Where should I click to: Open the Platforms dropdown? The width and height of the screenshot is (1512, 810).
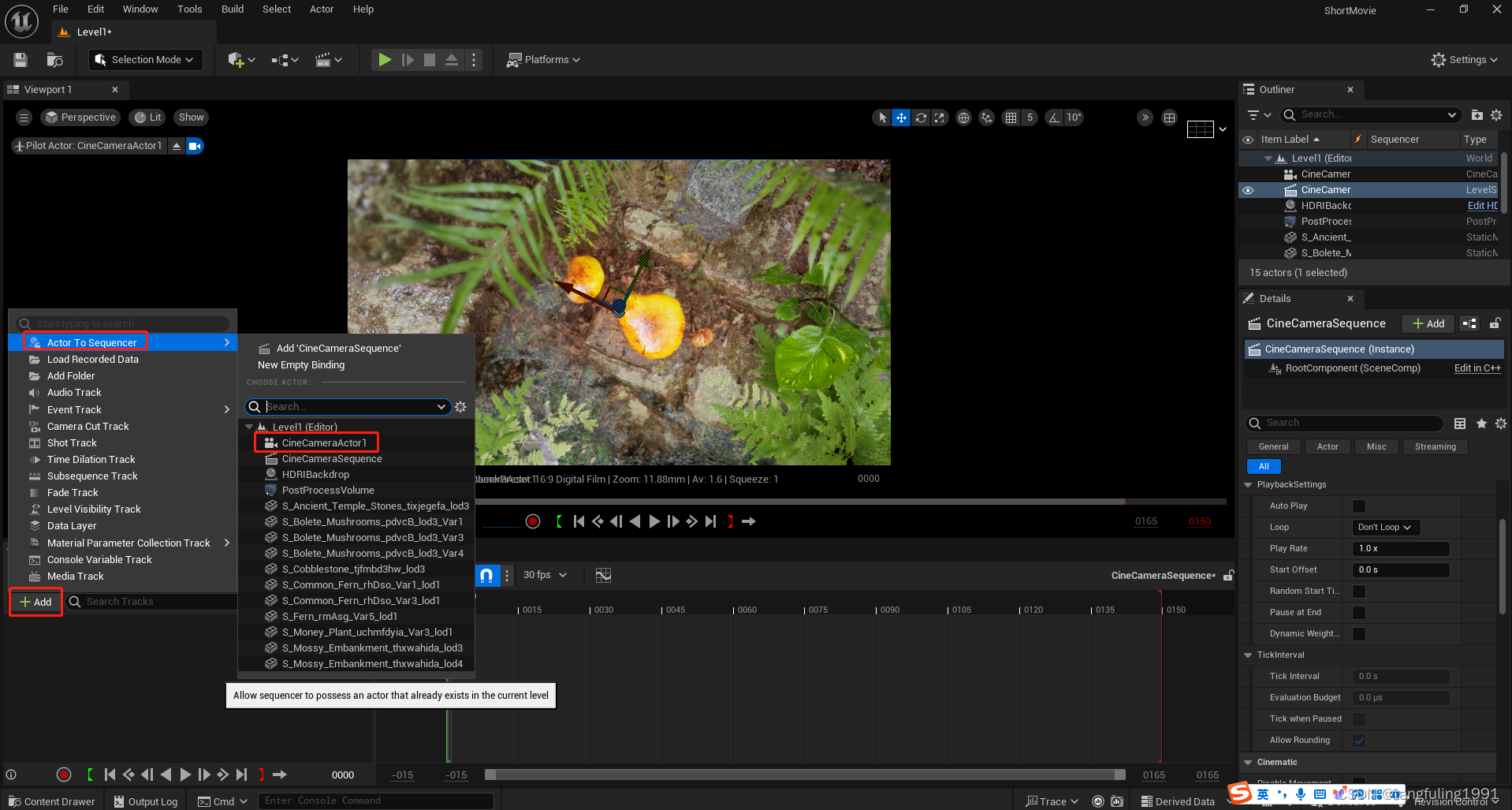tap(543, 60)
